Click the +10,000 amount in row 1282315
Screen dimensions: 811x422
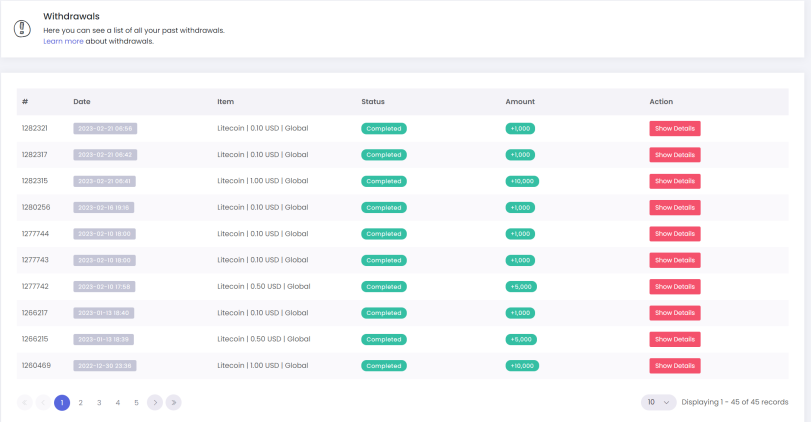click(x=522, y=181)
